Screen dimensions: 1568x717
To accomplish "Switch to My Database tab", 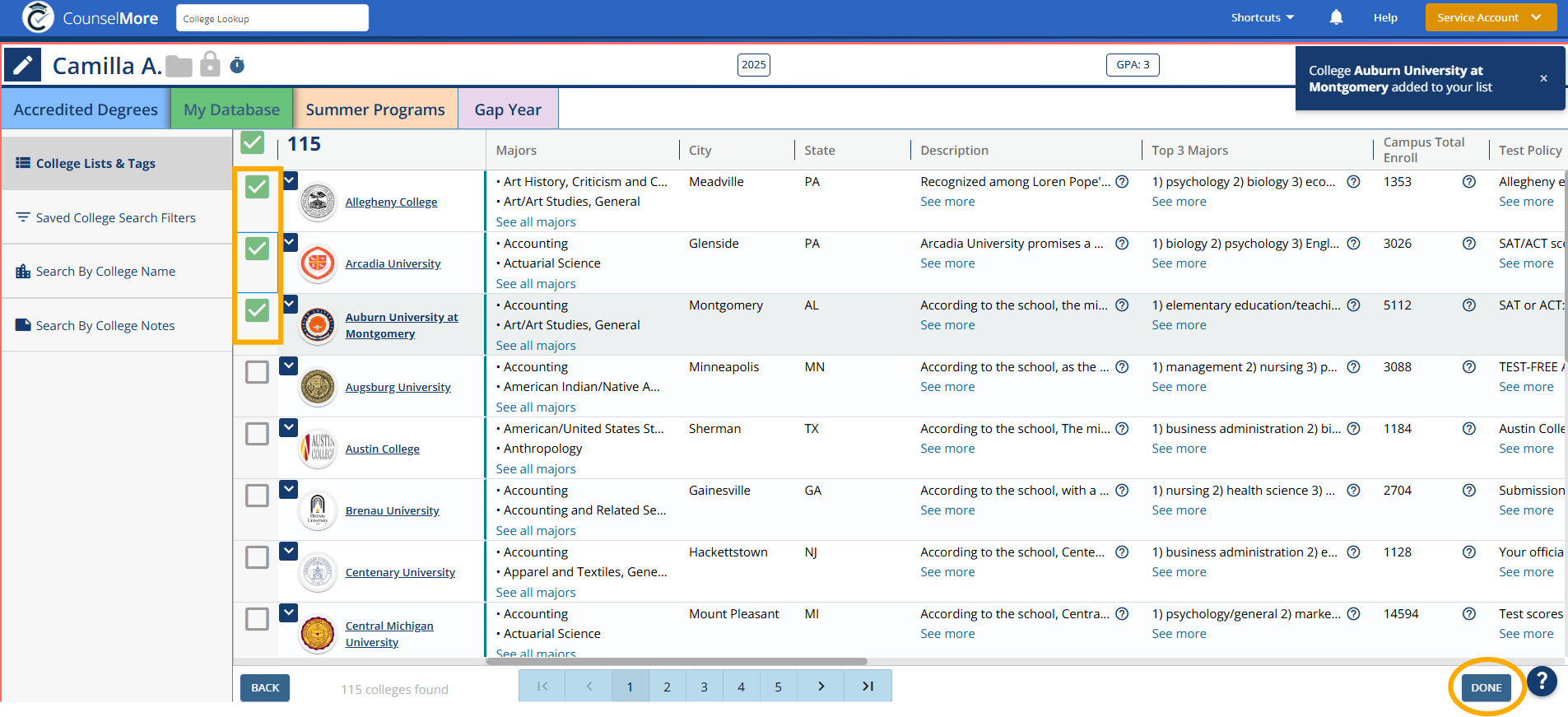I will pyautogui.click(x=231, y=109).
